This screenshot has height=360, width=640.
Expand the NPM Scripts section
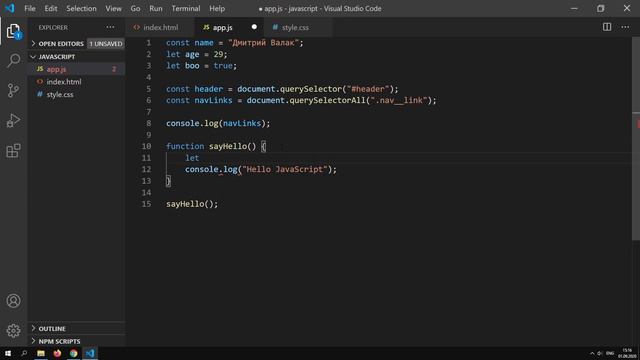(x=76, y=341)
